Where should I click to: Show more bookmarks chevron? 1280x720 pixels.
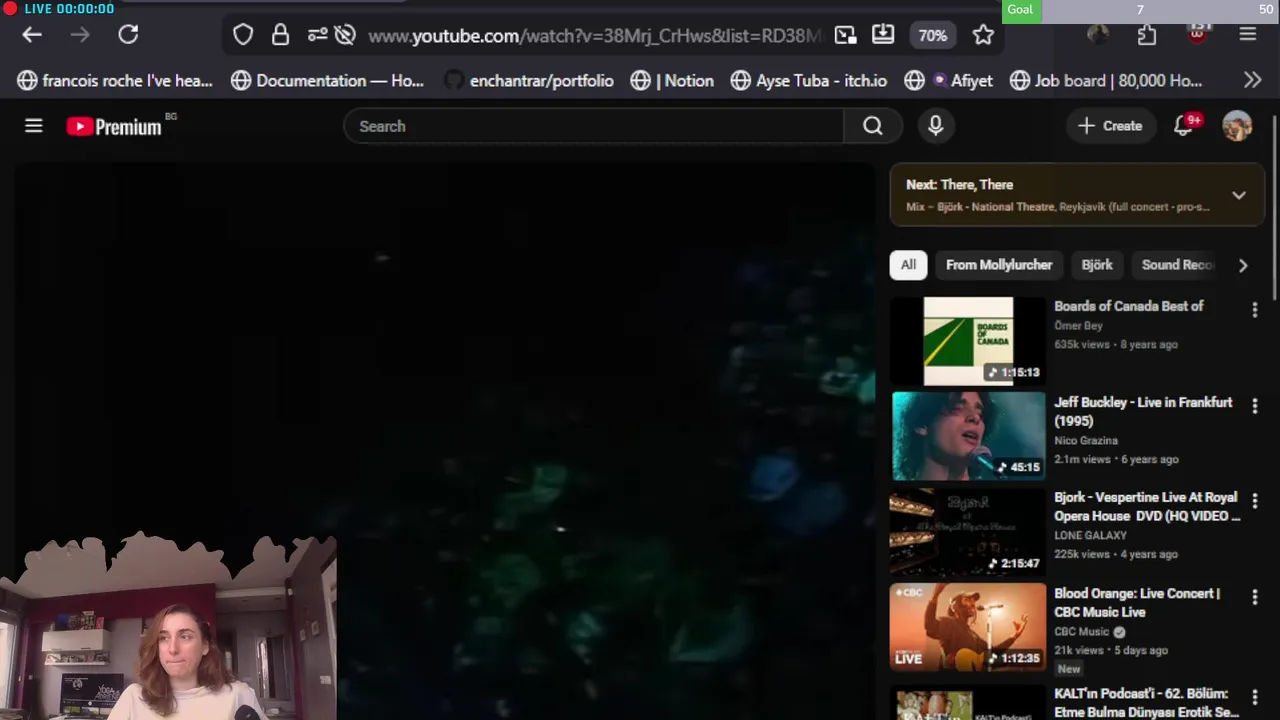point(1252,81)
